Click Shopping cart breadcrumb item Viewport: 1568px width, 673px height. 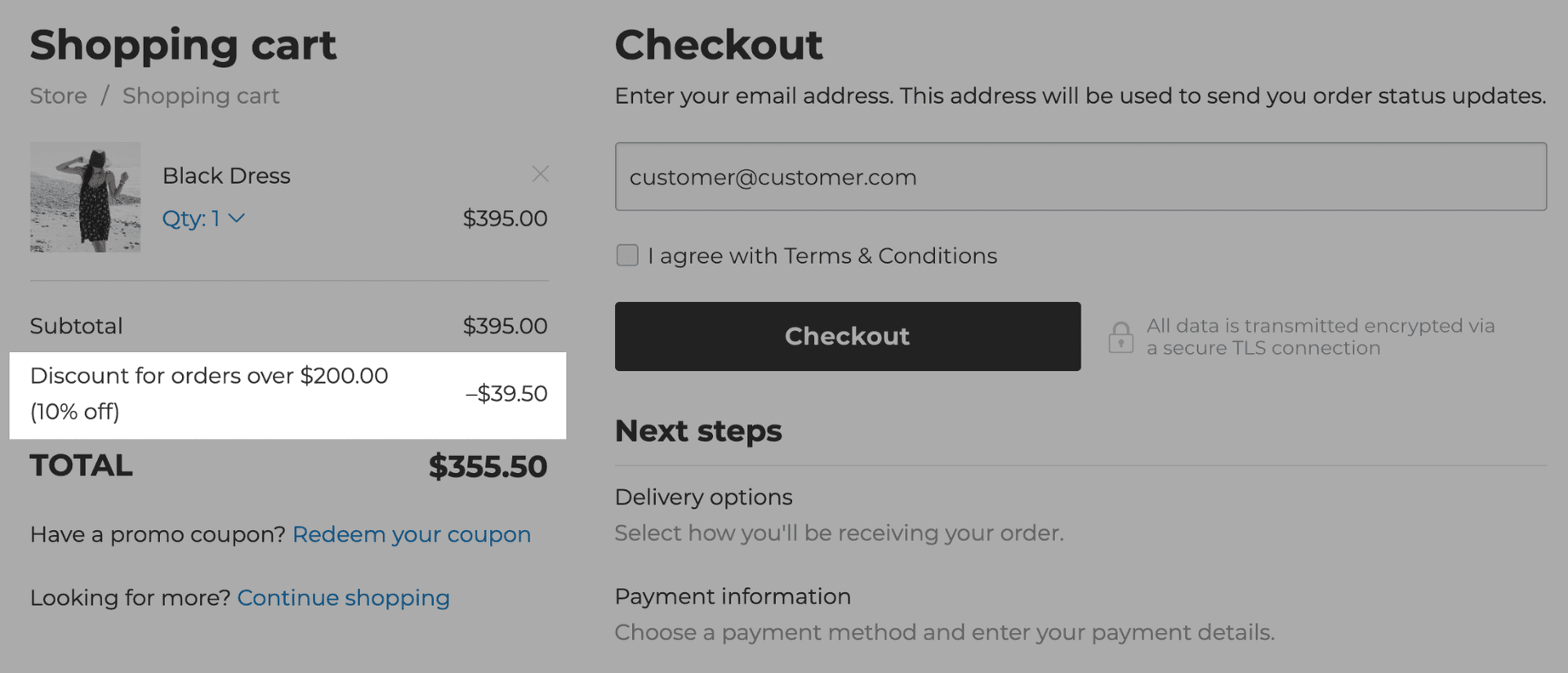click(x=201, y=96)
